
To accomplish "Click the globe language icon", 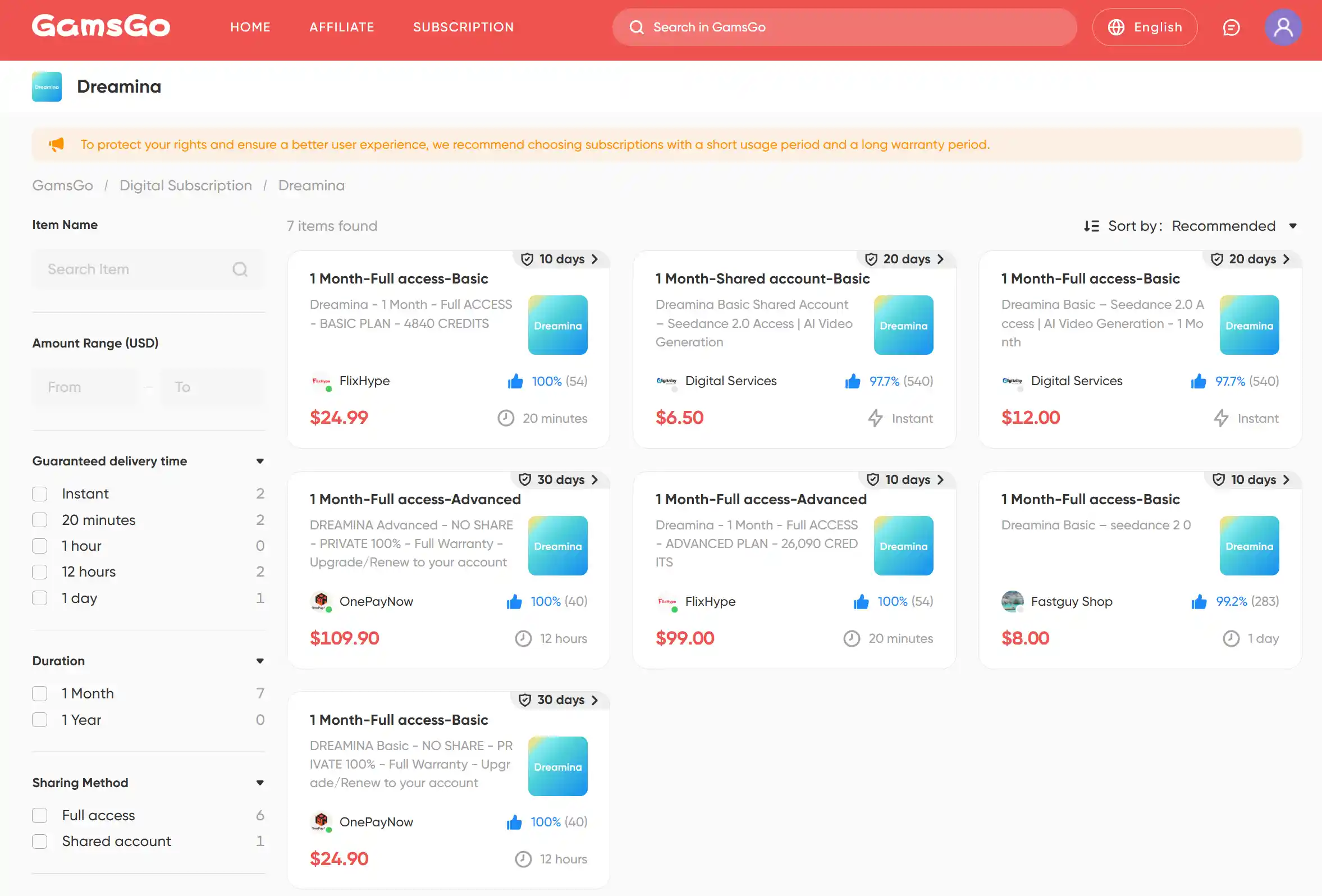I will point(1116,28).
